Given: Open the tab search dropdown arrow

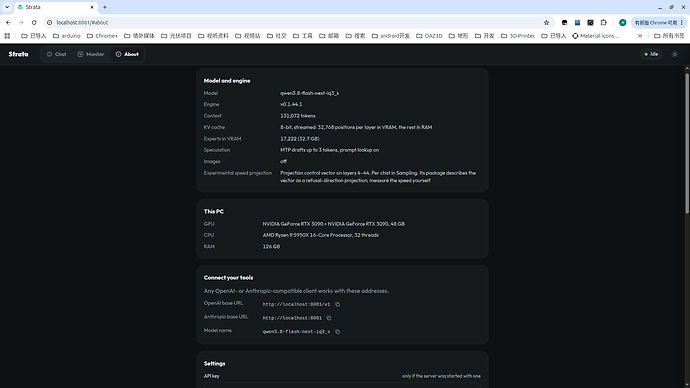Looking at the screenshot, I should tap(7, 7).
